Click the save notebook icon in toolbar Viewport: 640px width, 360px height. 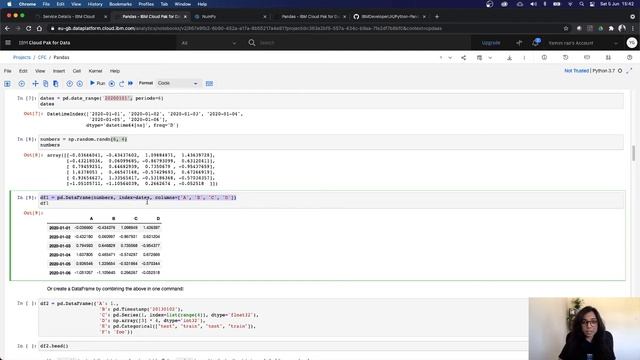pyautogui.click(x=7, y=83)
